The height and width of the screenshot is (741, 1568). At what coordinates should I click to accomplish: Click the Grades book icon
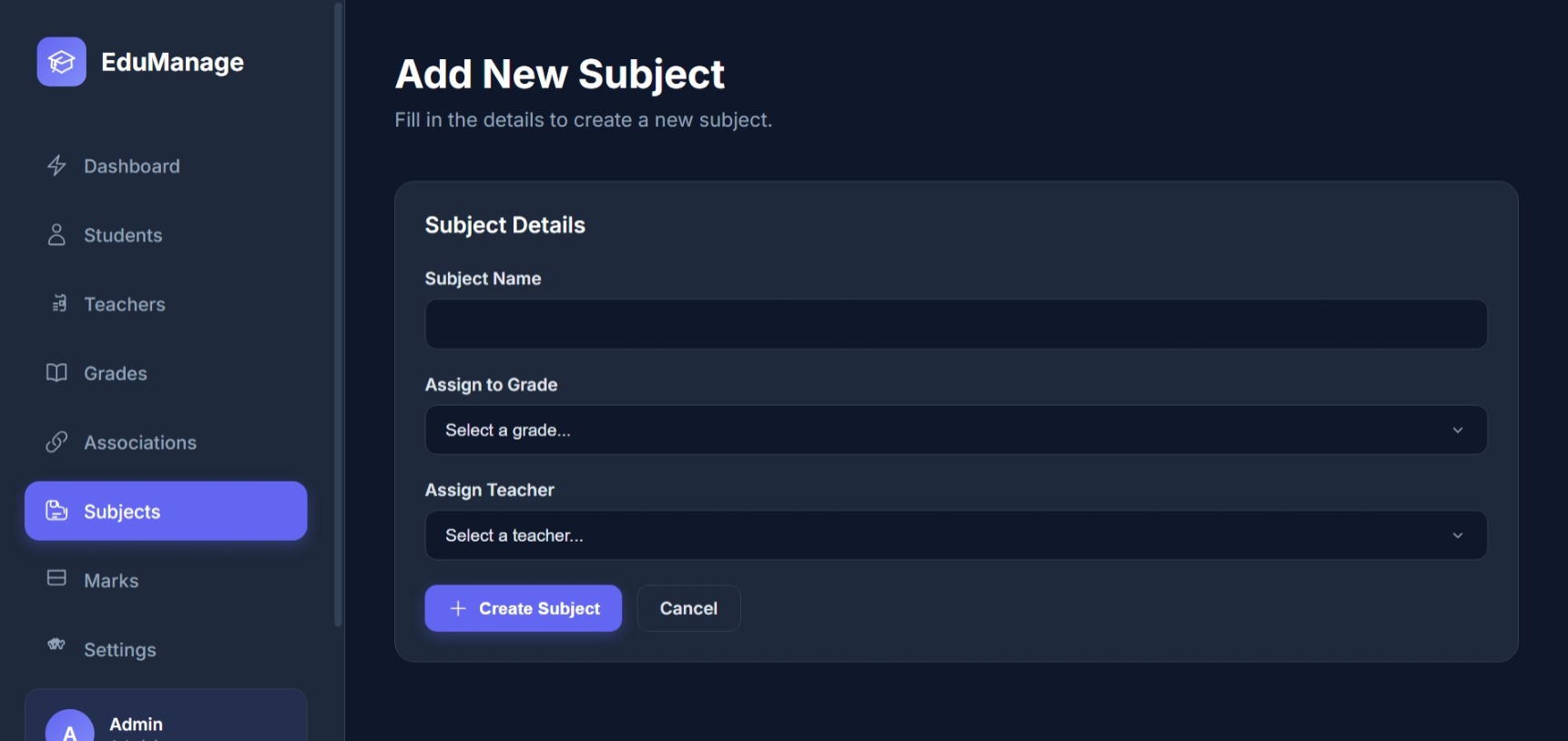pos(56,373)
